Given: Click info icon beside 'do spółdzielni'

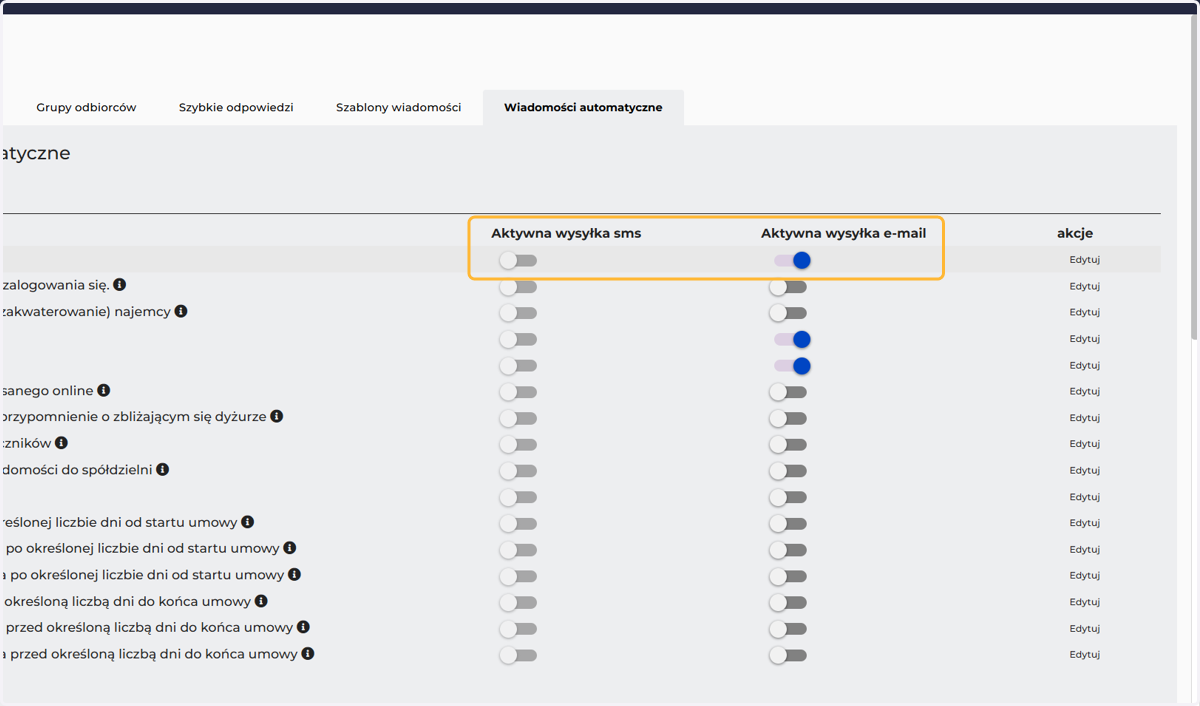Looking at the screenshot, I should tap(162, 469).
